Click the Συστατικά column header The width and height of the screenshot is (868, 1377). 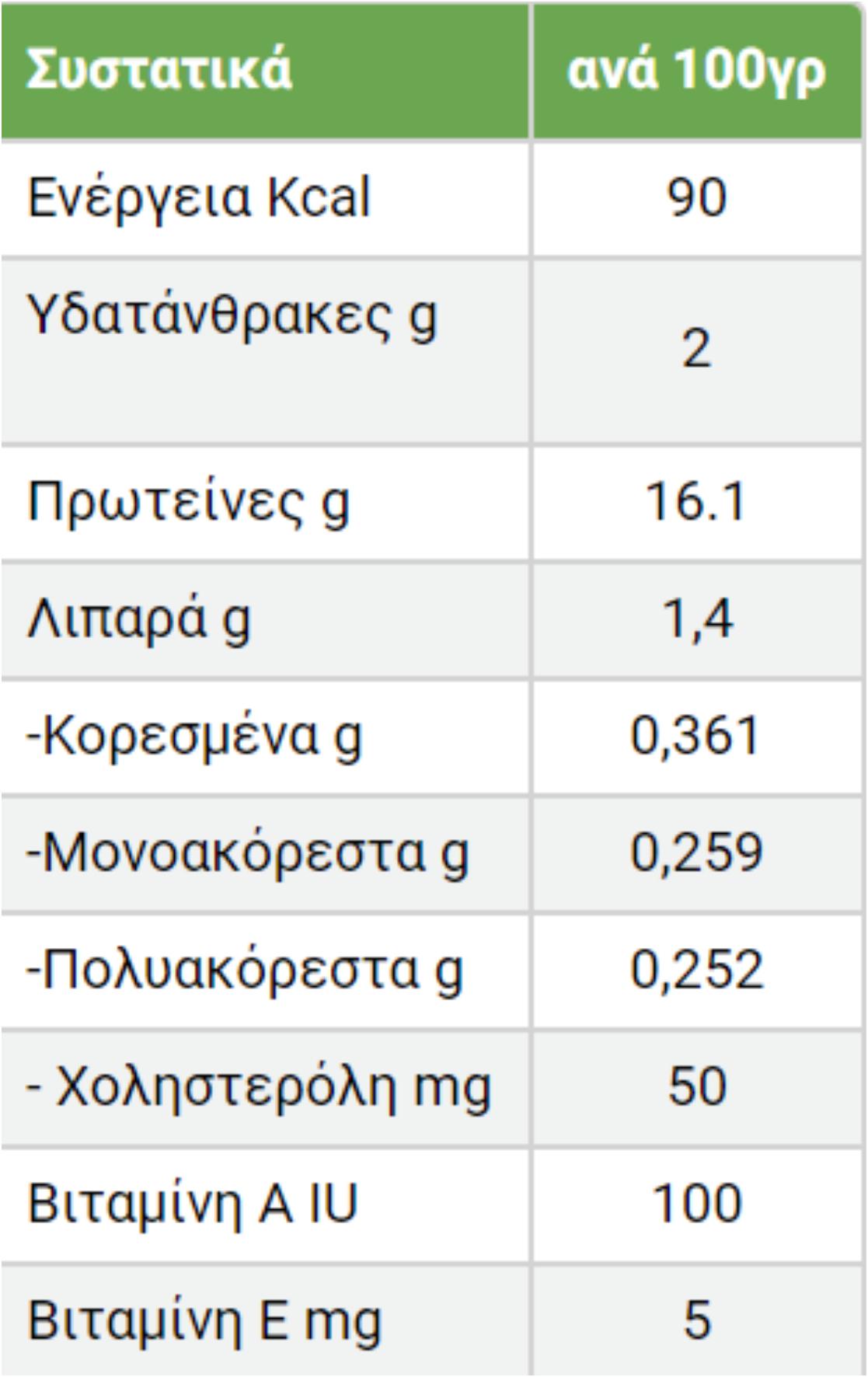tap(159, 70)
